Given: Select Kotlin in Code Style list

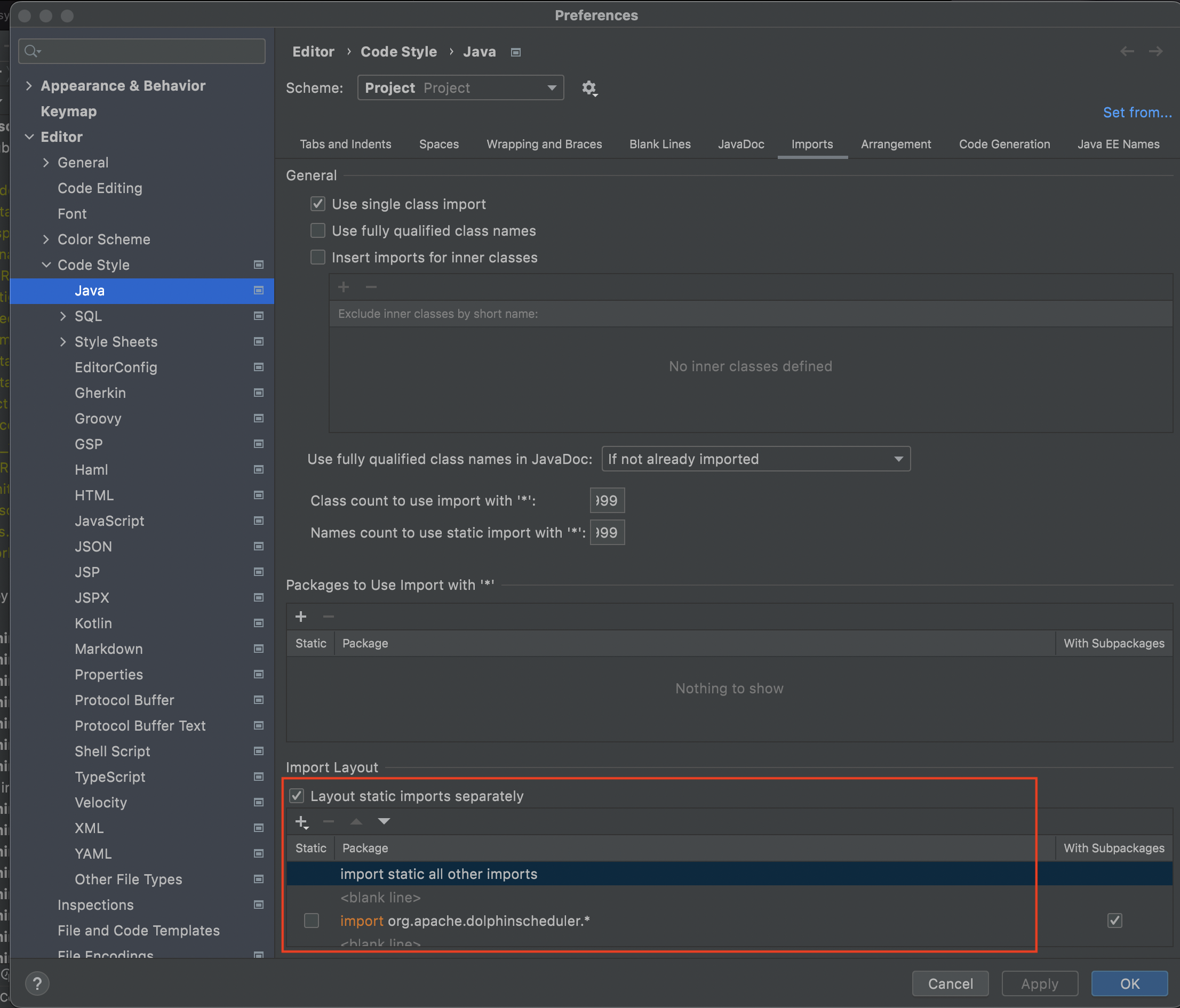Looking at the screenshot, I should [x=93, y=623].
